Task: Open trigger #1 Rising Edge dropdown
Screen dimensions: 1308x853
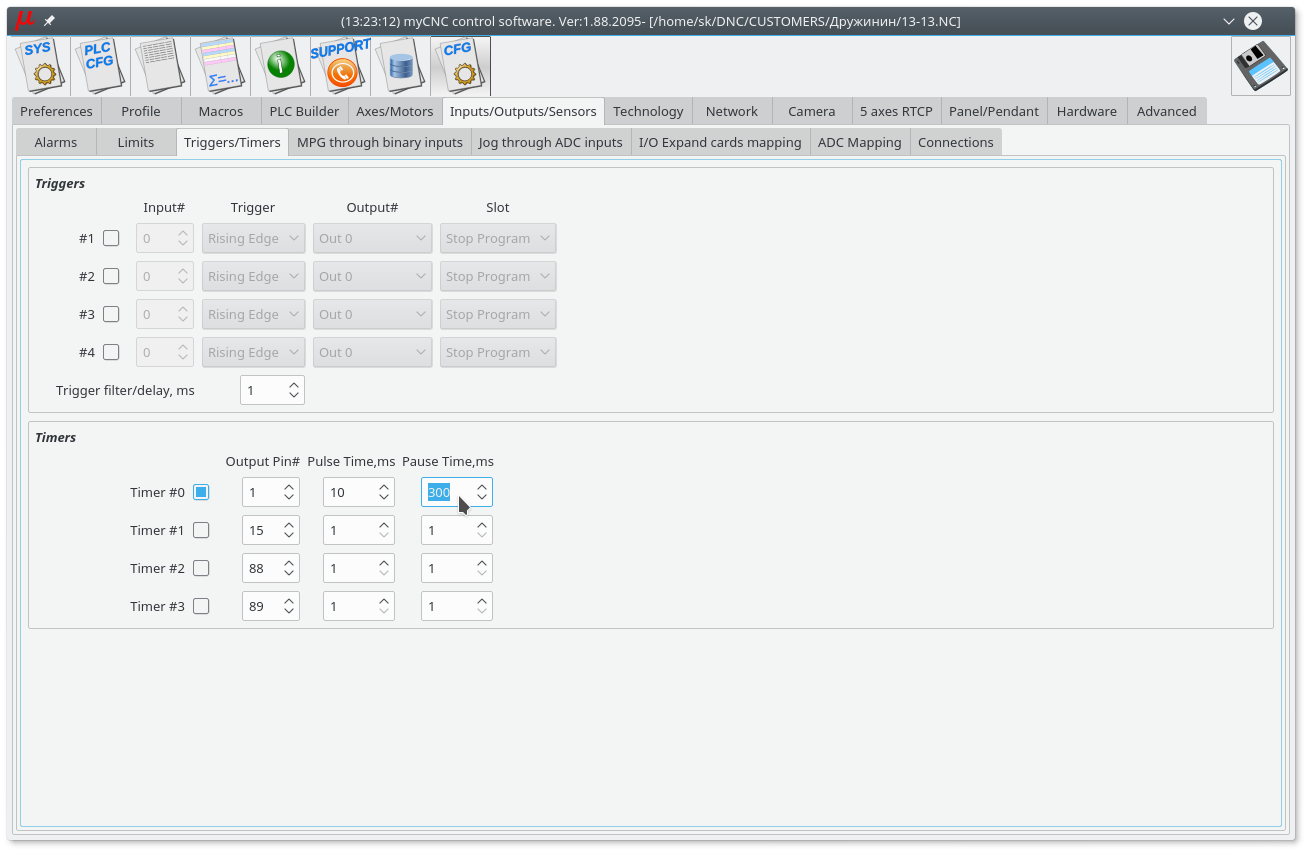Action: point(254,238)
